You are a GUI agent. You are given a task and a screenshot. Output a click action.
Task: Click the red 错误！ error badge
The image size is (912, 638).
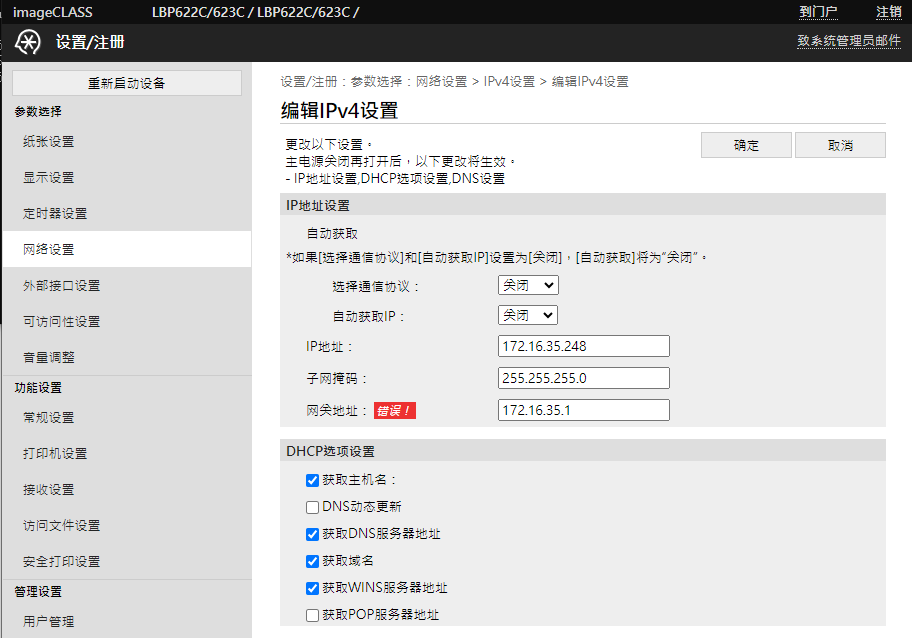[394, 411]
